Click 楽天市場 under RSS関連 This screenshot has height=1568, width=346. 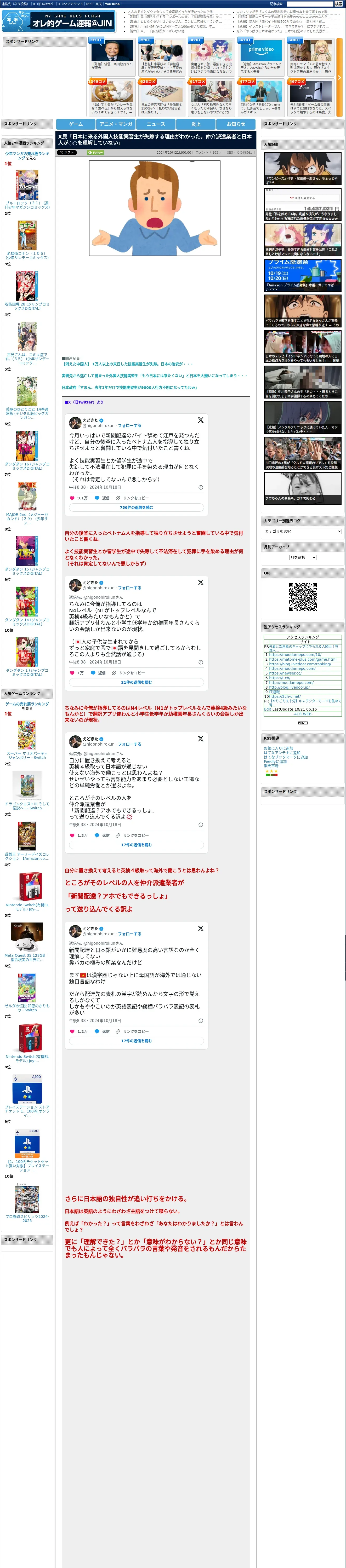(x=271, y=766)
